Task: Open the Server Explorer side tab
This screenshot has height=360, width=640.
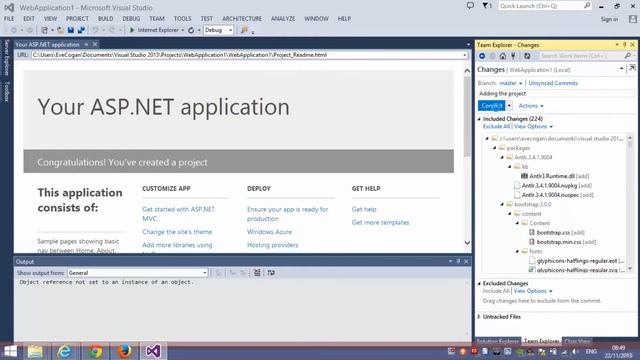Action: coord(6,57)
